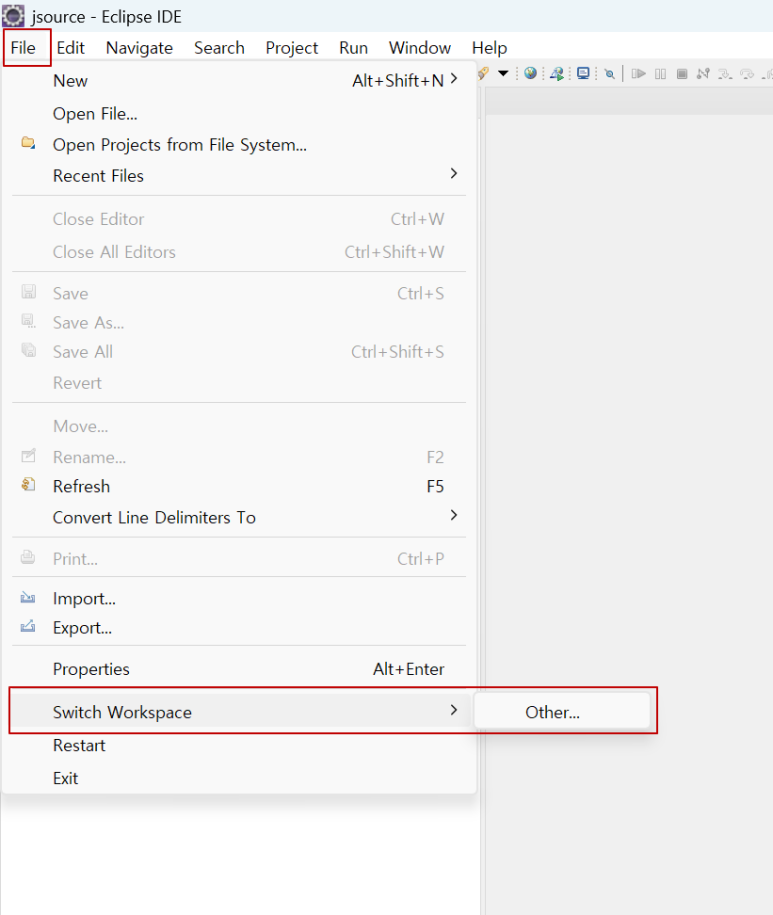Open the Help menu
773x915 pixels.
[489, 48]
